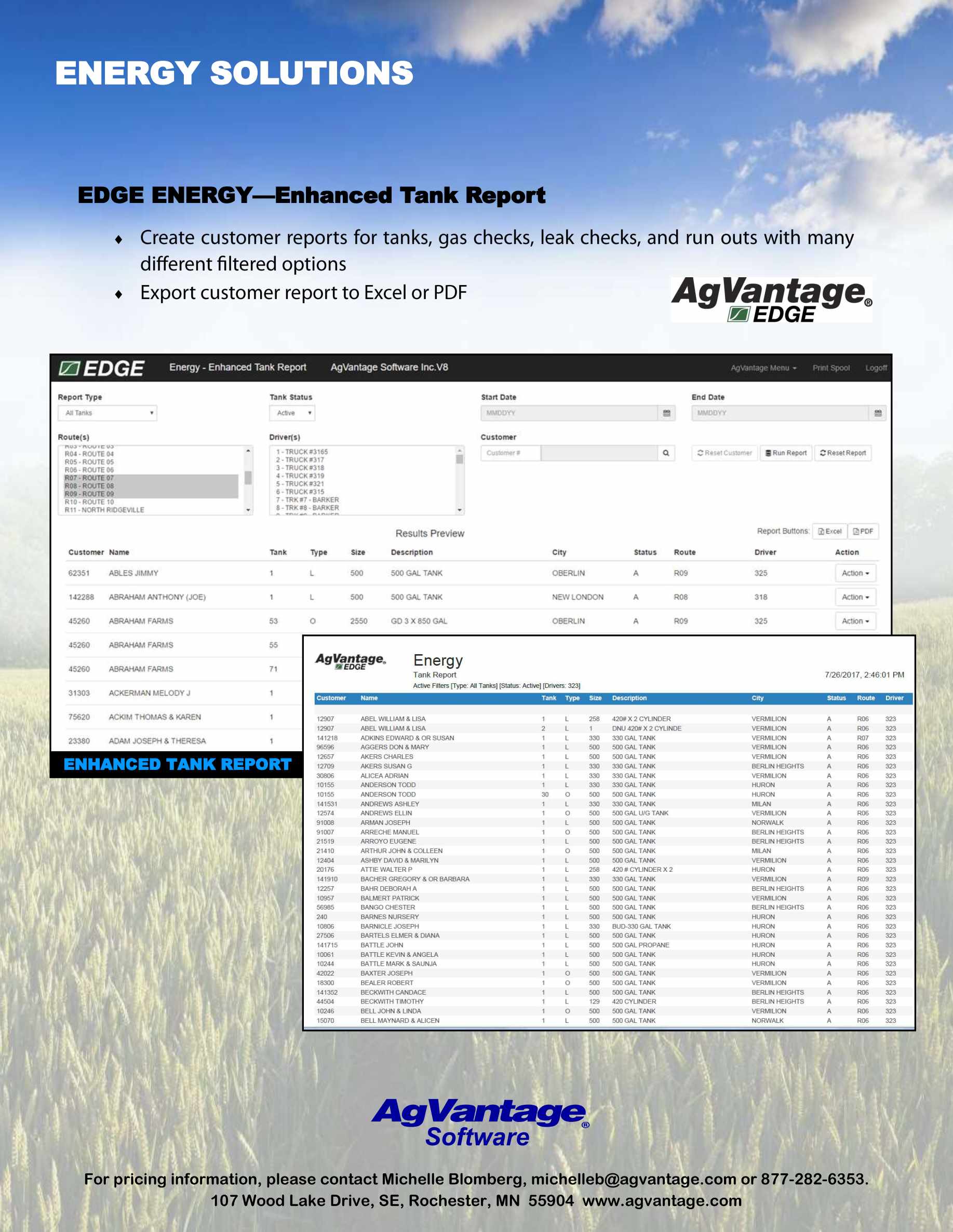Select R07 - ROUTE 07 in the routes list
The width and height of the screenshot is (953, 1232).
151,478
